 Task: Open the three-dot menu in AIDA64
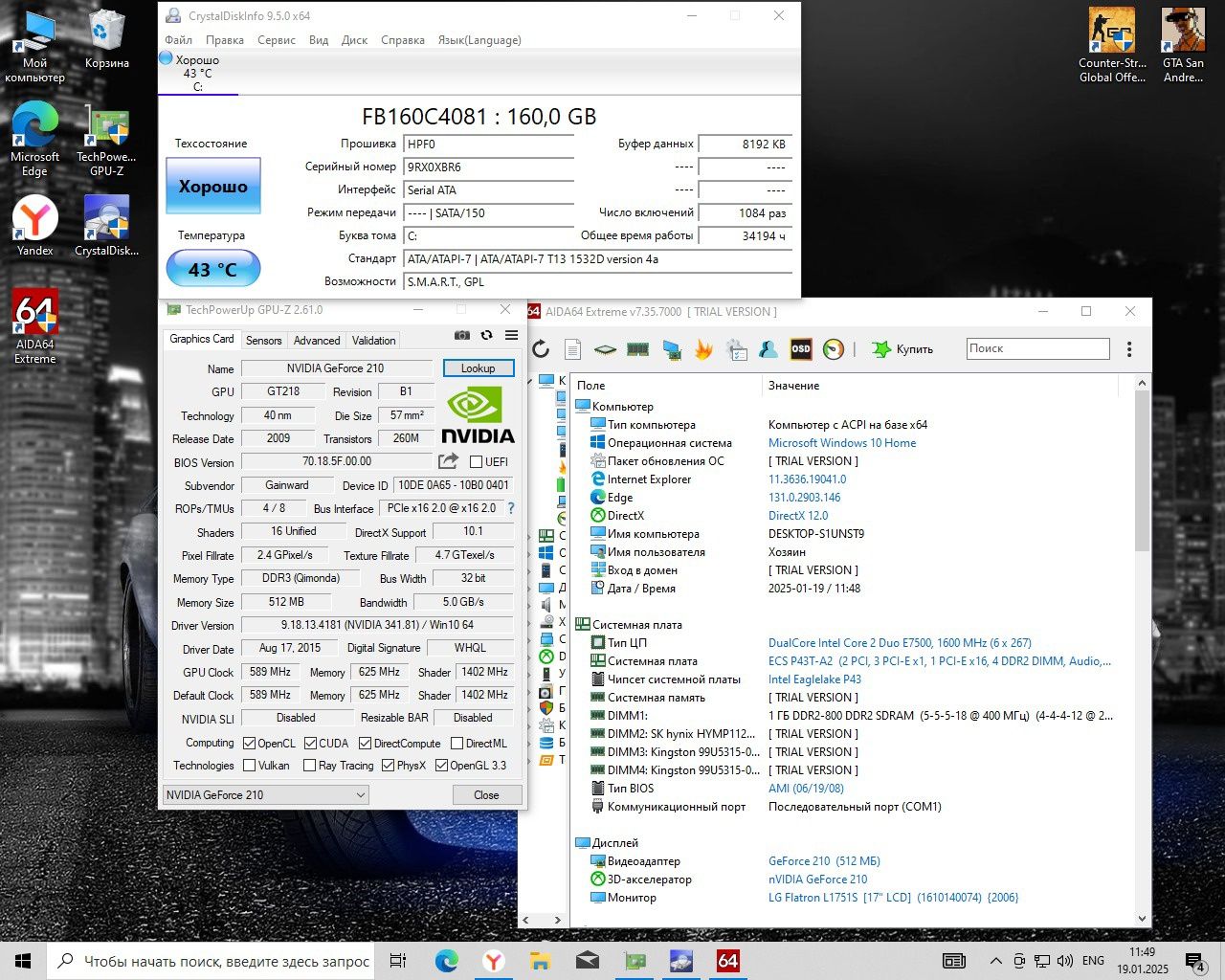1129,349
